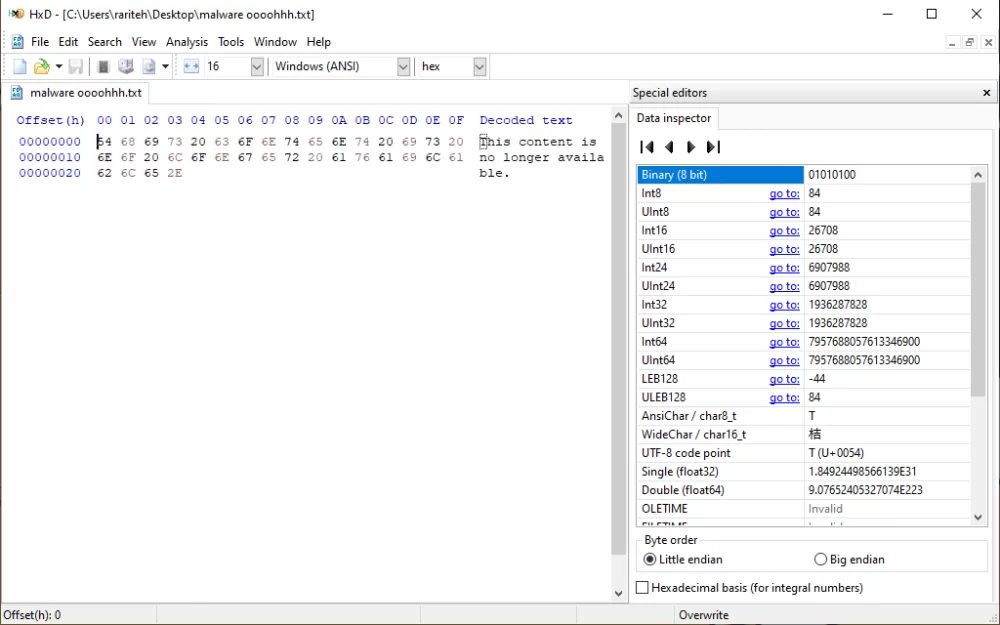Viewport: 1000px width, 625px height.
Task: Select the malware oooohhh.txt tab
Action: pyautogui.click(x=76, y=93)
